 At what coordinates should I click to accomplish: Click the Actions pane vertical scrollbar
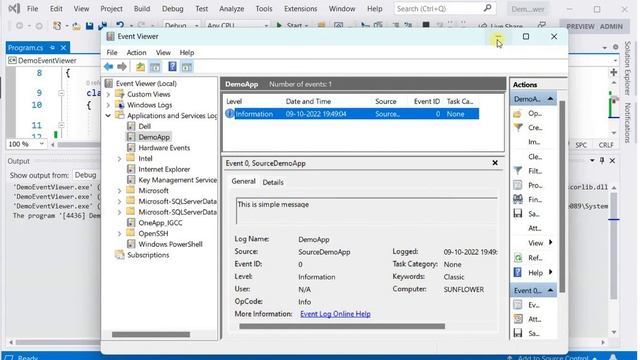click(562, 197)
